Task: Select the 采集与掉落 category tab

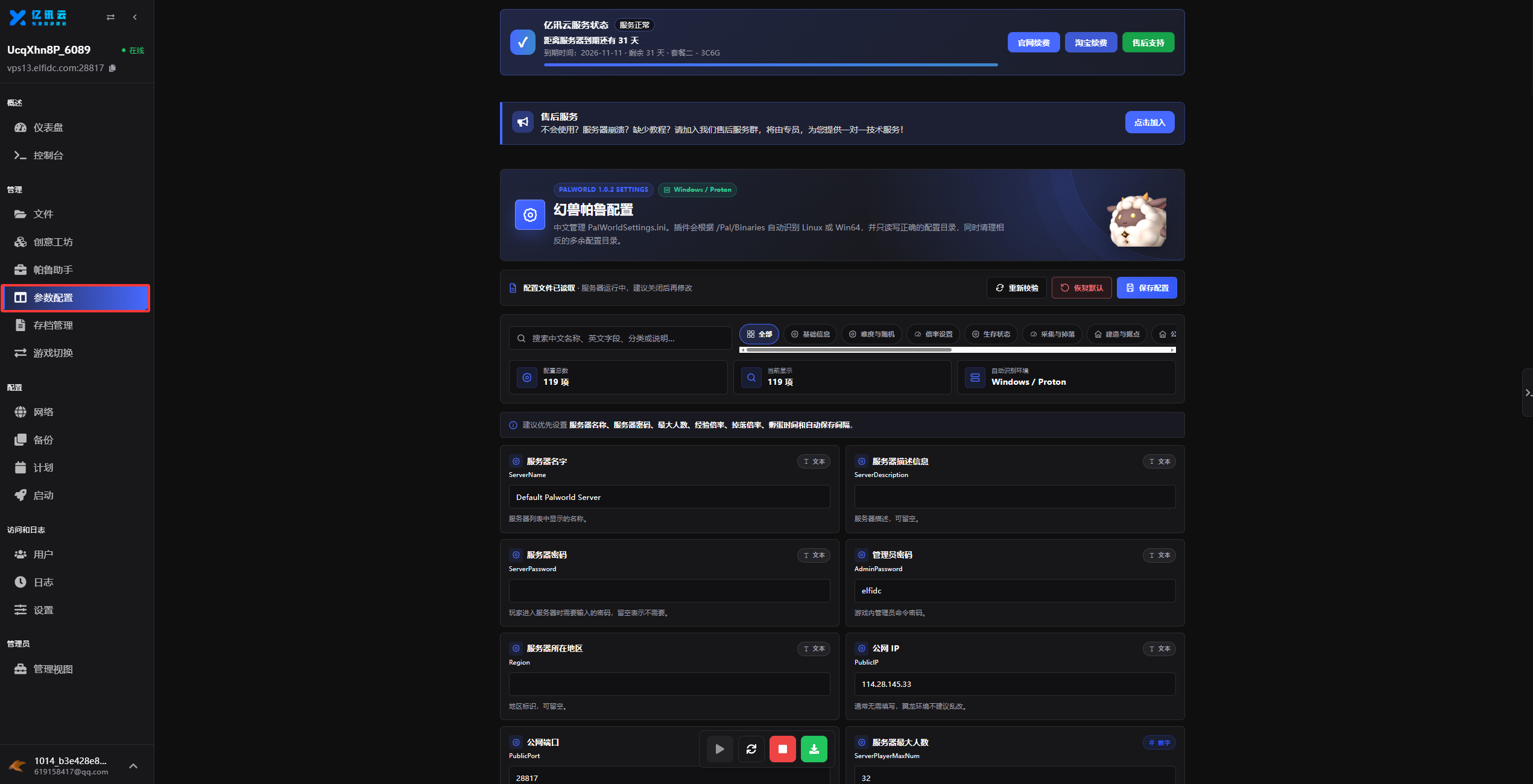Action: coord(1052,334)
